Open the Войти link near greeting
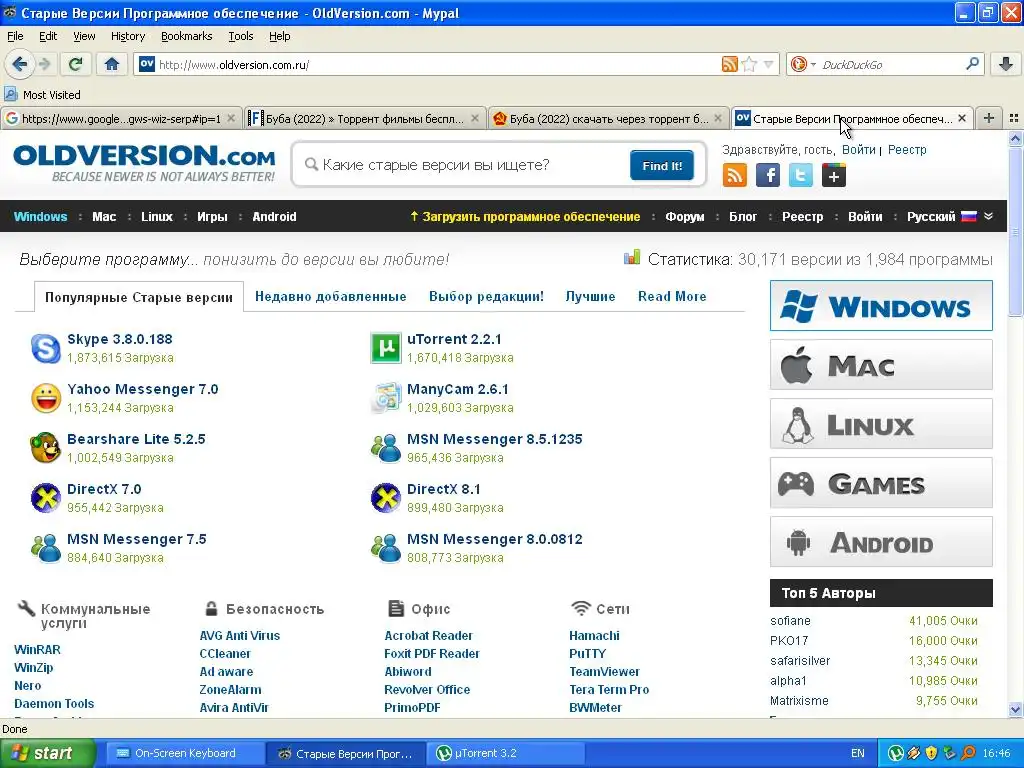Screen dimensions: 1024x768 click(x=858, y=150)
